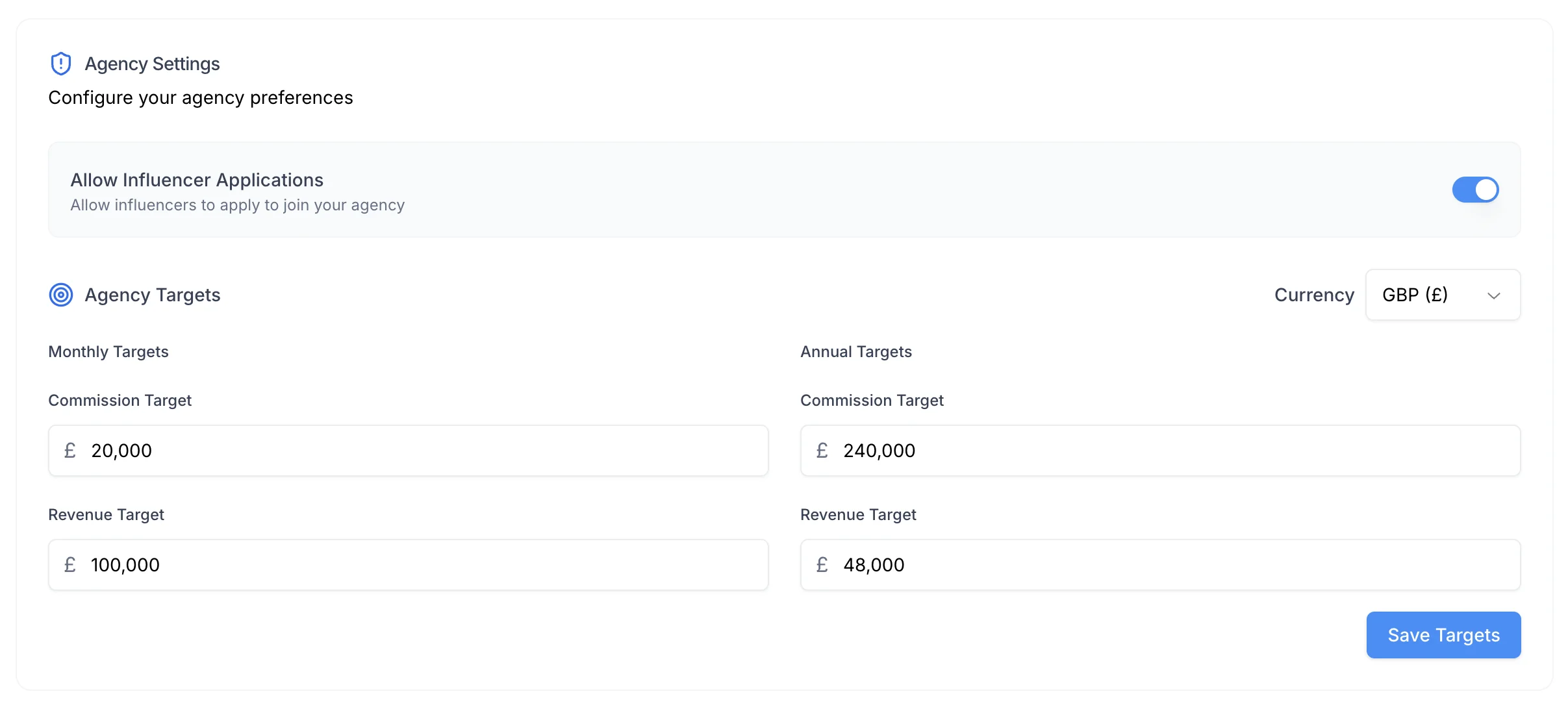Click the £ symbol in annual Revenue Target
The width and height of the screenshot is (1568, 709).
[x=823, y=564]
